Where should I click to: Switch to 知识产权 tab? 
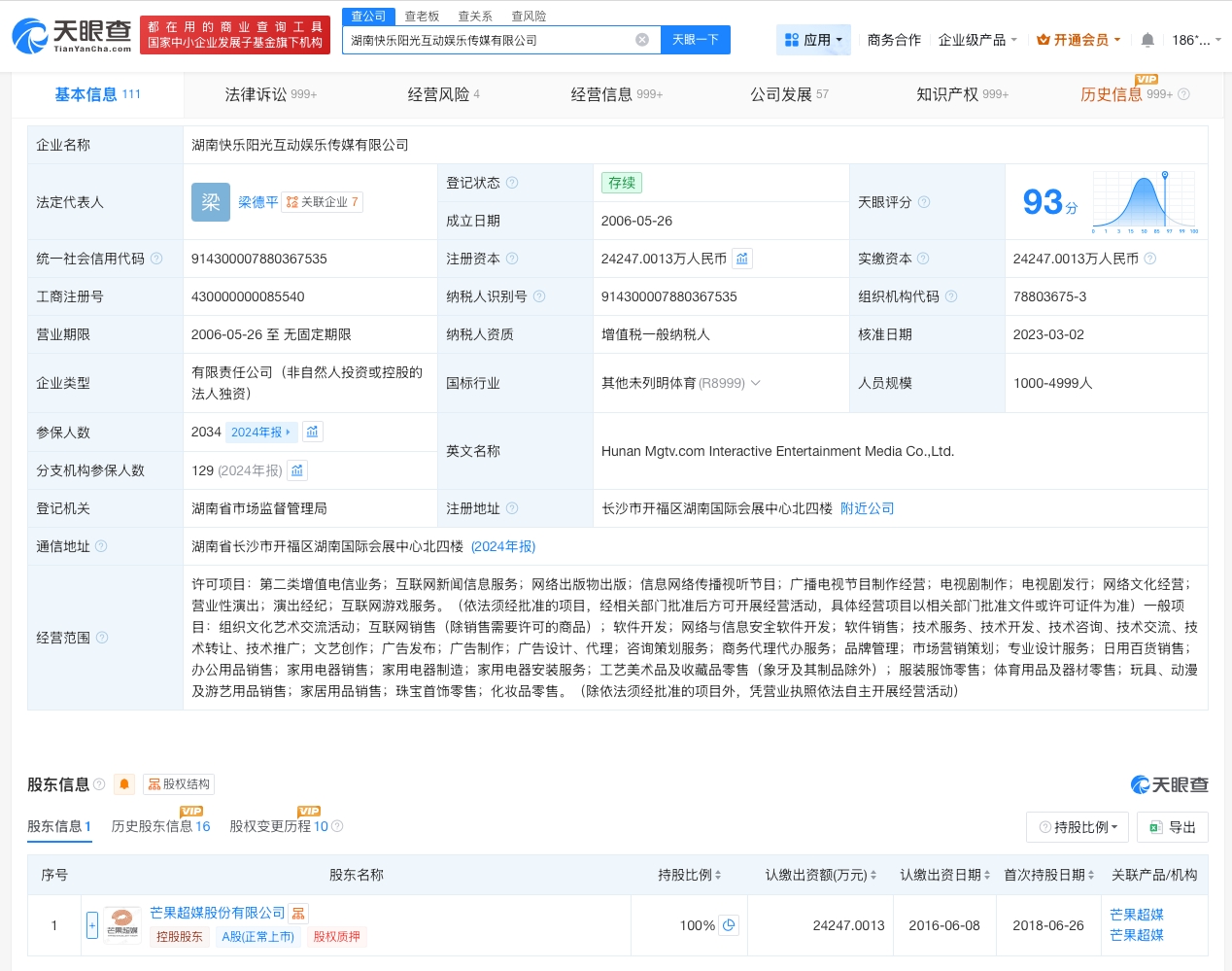coord(962,94)
